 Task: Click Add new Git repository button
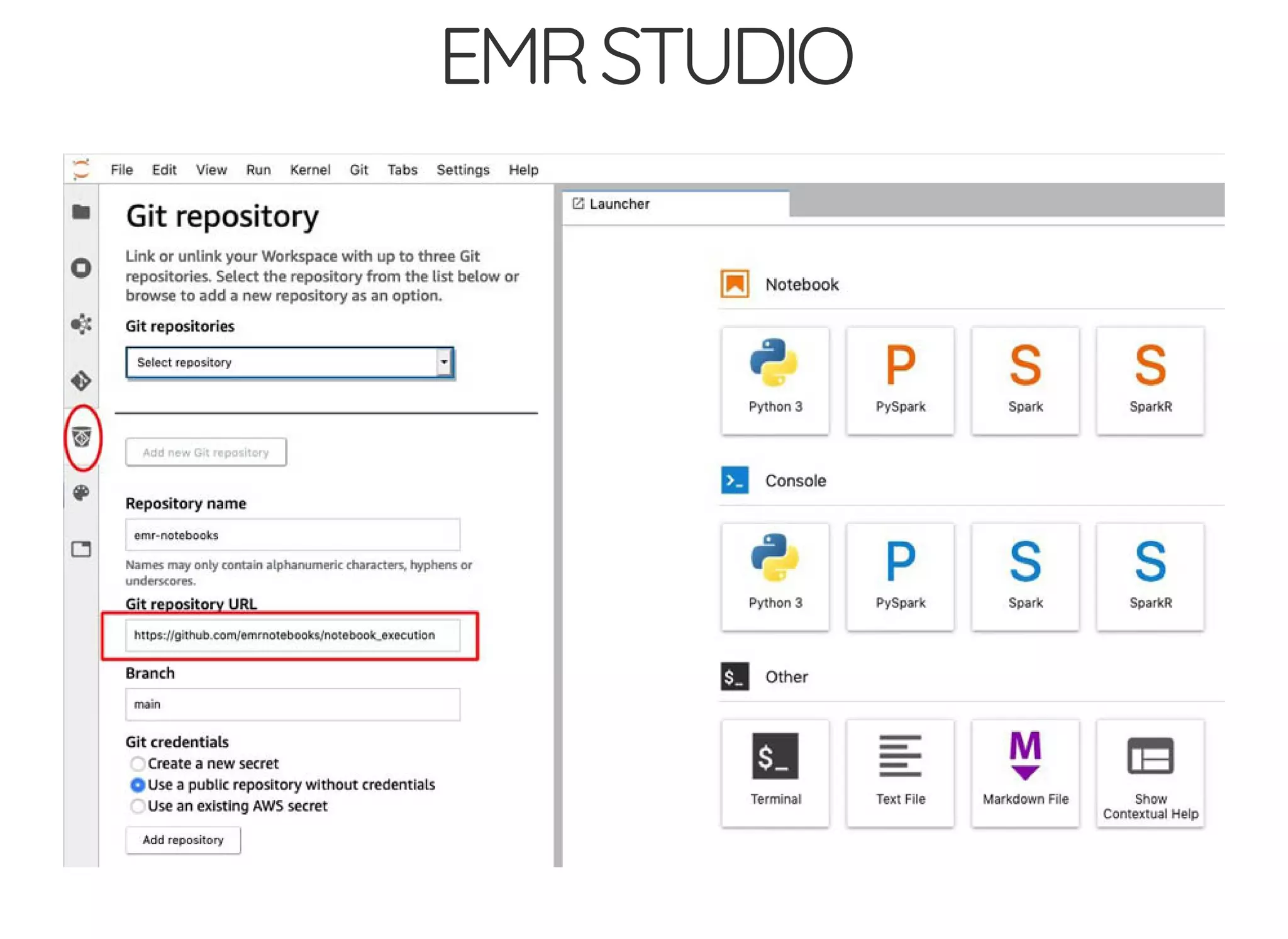click(x=206, y=452)
